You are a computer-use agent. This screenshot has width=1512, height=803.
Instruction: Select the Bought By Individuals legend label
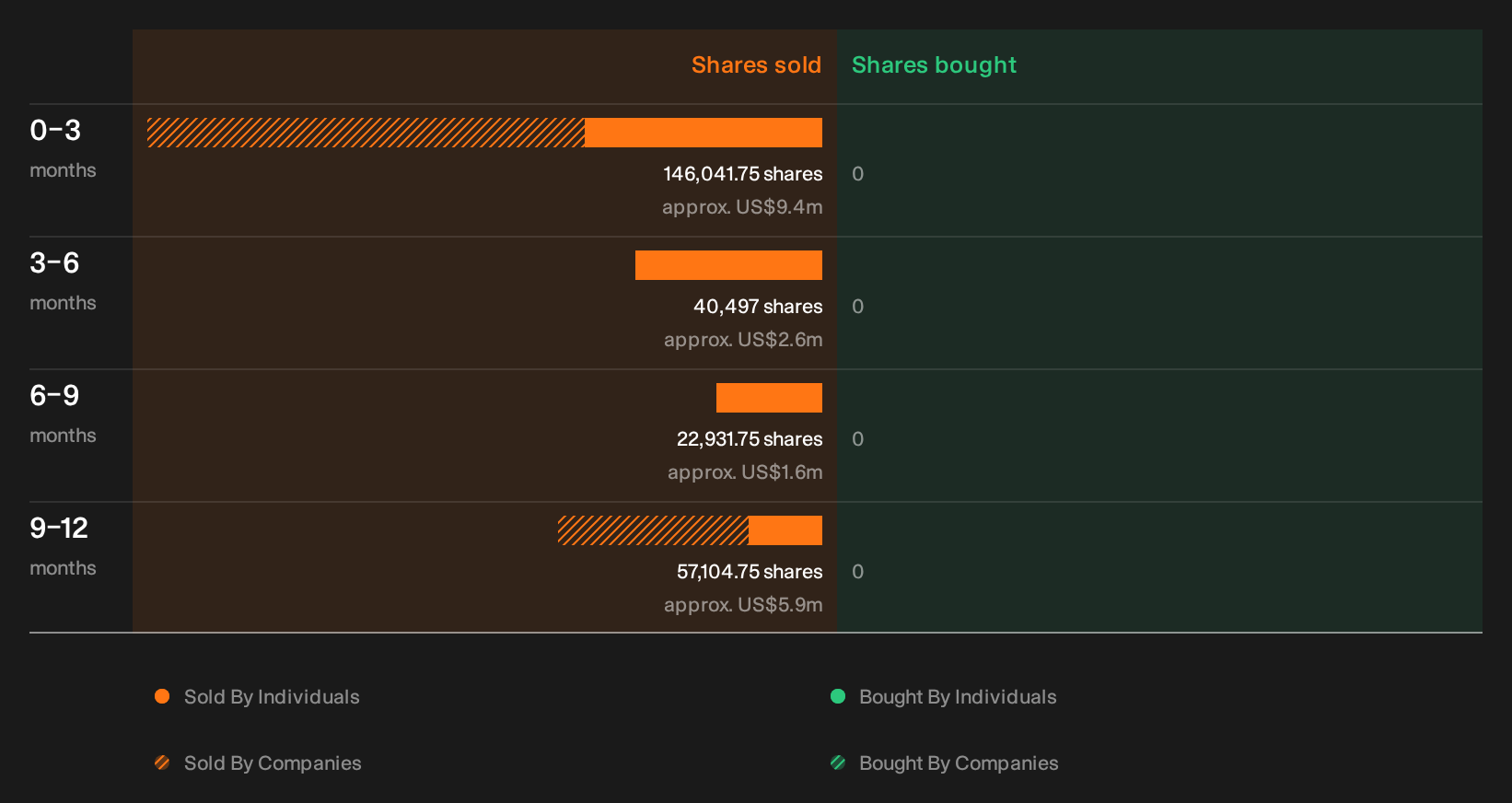point(958,697)
